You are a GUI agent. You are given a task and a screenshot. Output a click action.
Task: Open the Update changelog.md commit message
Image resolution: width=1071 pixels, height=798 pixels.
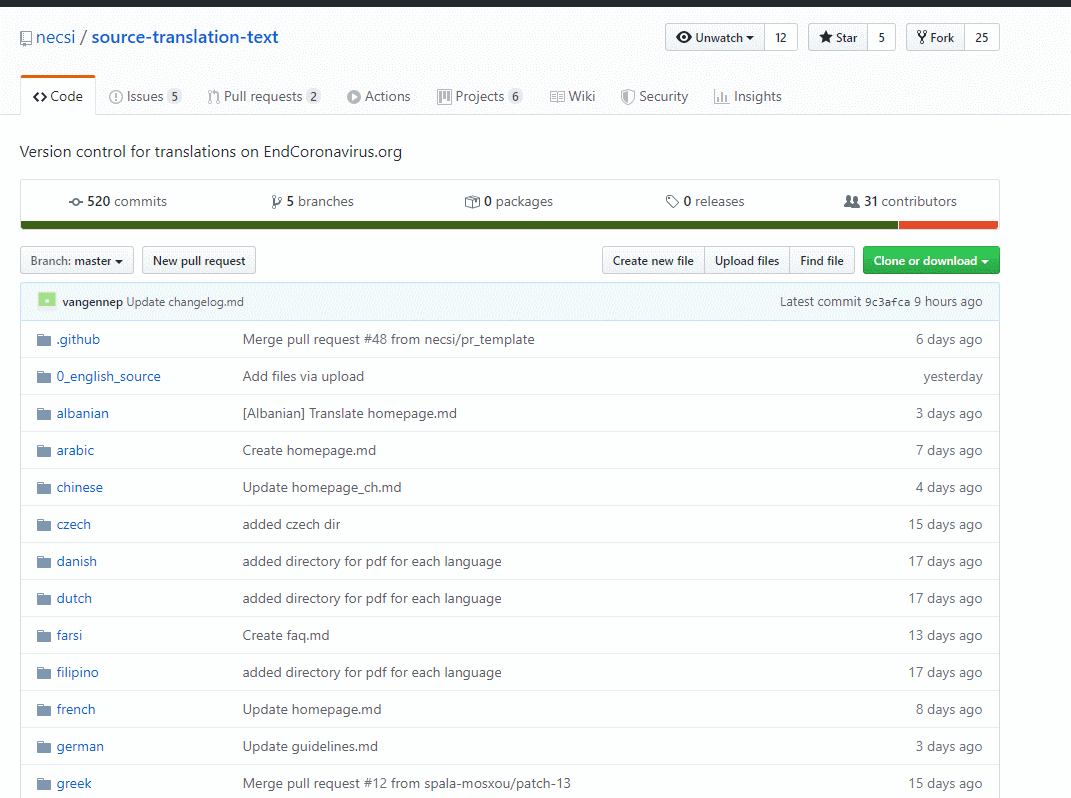185,302
